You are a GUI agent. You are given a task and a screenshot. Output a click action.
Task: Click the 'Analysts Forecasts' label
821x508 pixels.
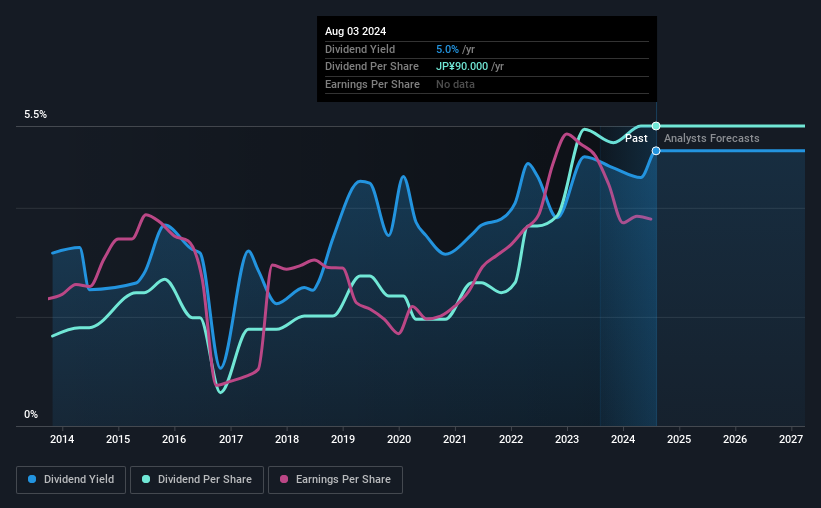point(712,138)
